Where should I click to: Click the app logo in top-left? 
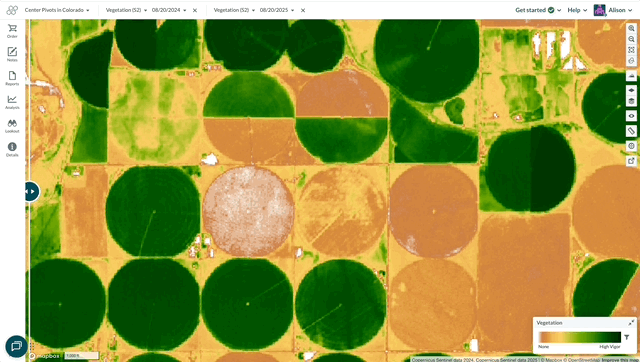(x=12, y=10)
